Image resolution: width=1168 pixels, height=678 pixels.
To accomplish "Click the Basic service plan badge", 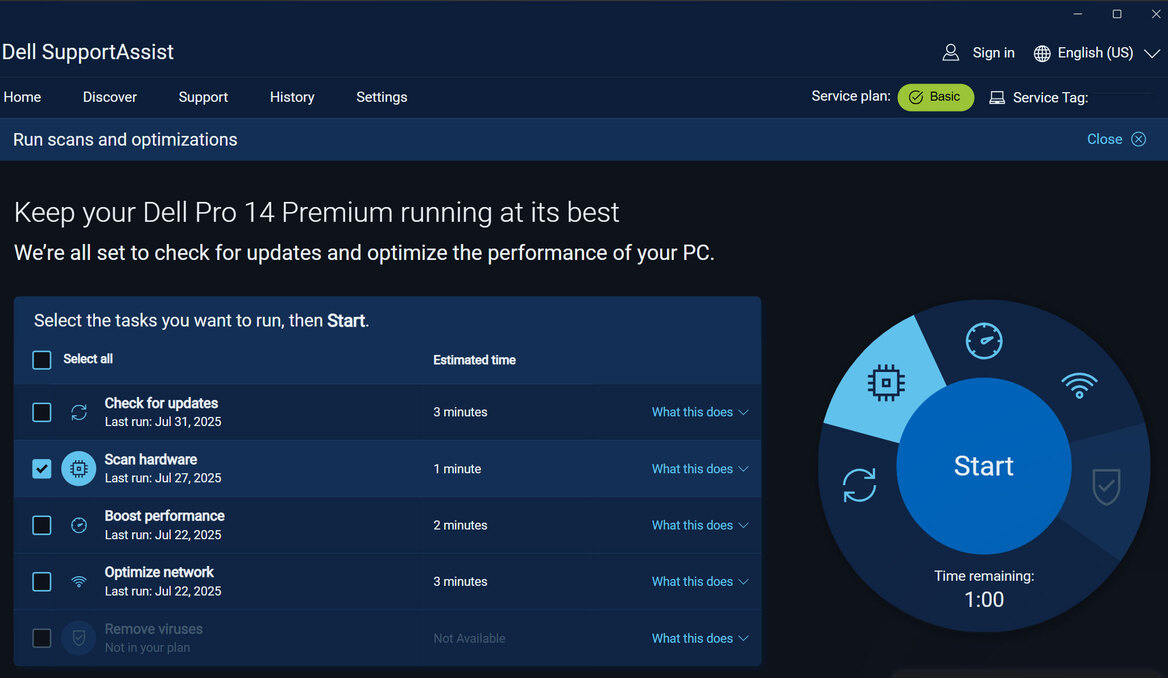I will 935,97.
